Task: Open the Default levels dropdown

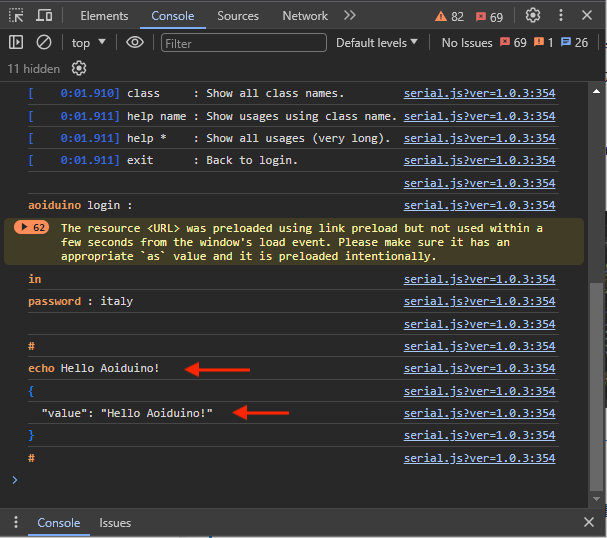Action: click(x=377, y=43)
